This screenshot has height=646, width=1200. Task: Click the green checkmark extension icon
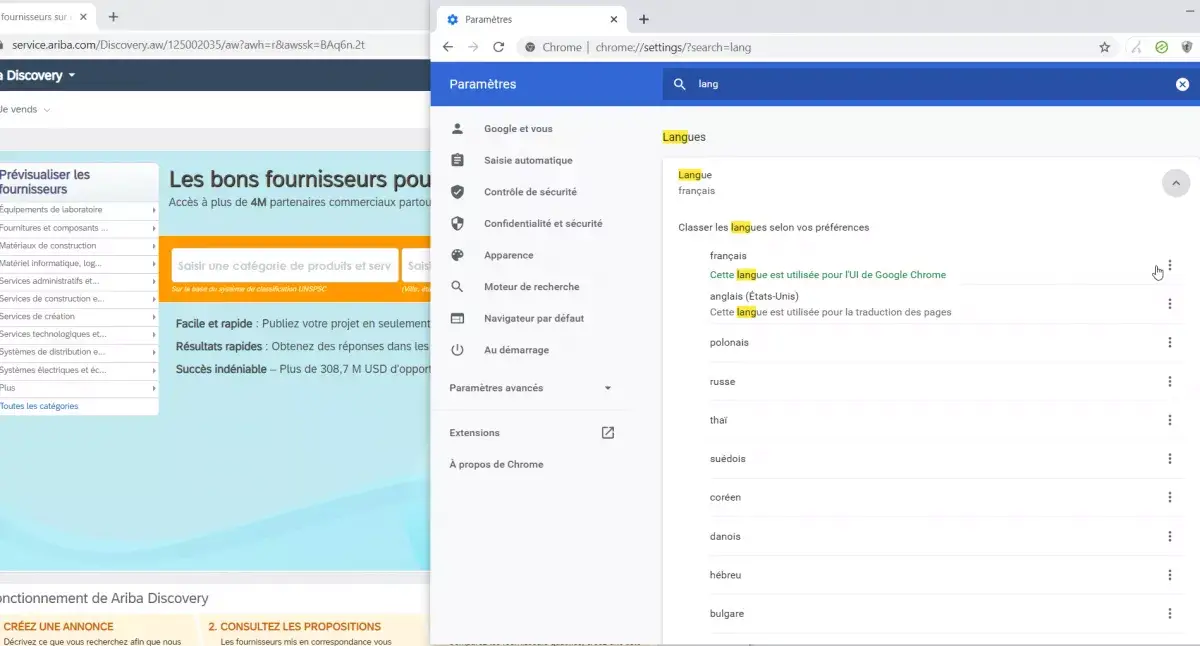tap(1162, 47)
